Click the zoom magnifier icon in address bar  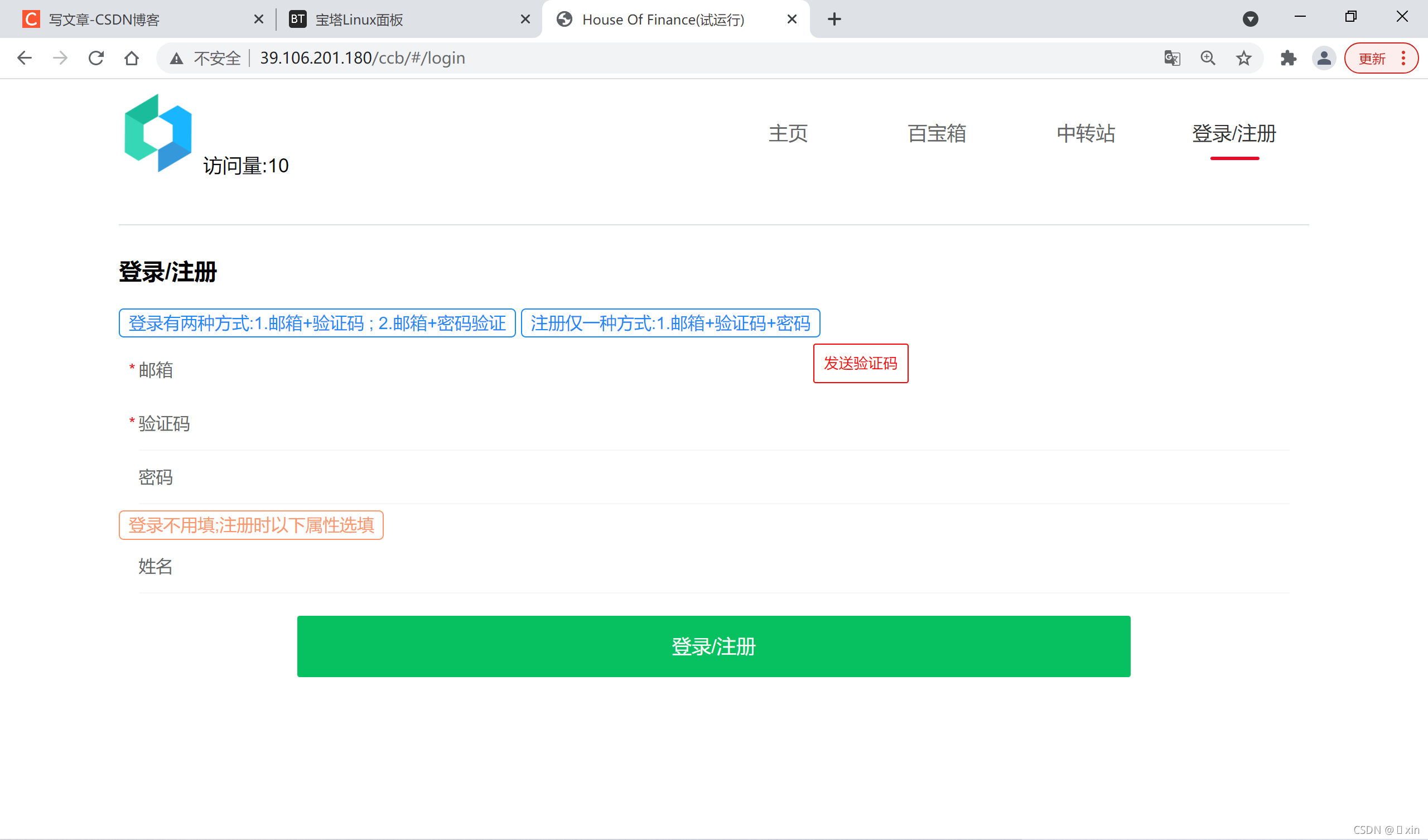(1208, 58)
